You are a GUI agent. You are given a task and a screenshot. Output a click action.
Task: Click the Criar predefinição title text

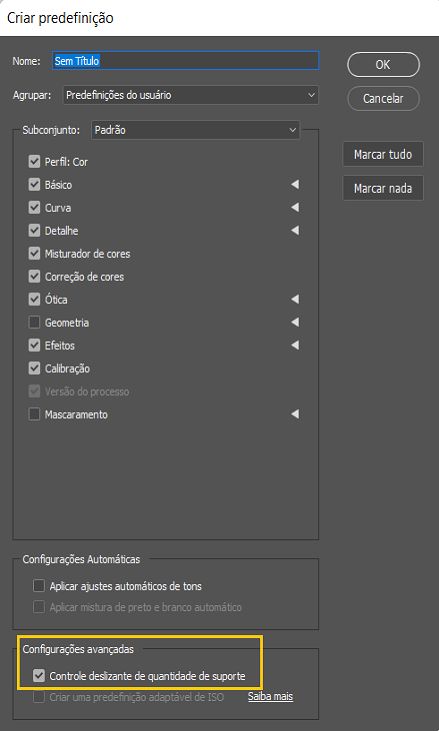click(60, 19)
